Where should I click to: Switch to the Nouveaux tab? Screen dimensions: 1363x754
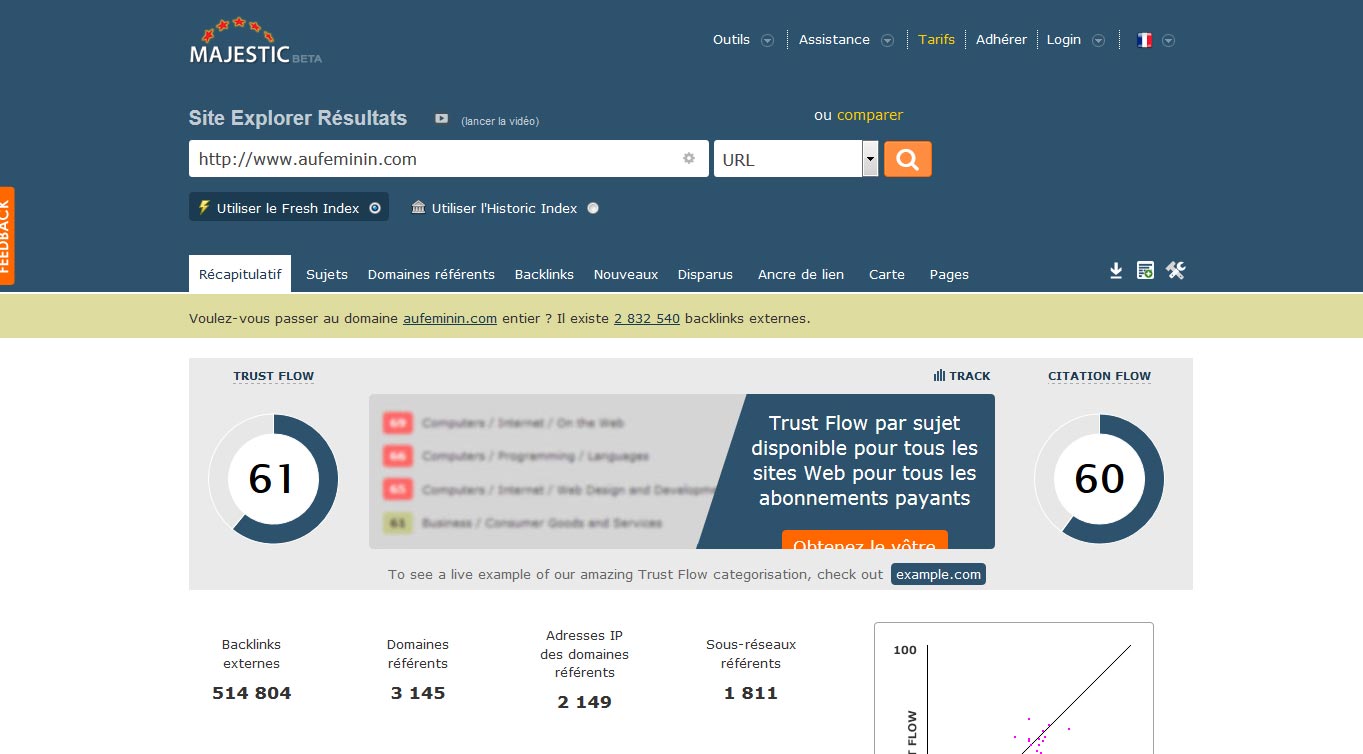(626, 274)
